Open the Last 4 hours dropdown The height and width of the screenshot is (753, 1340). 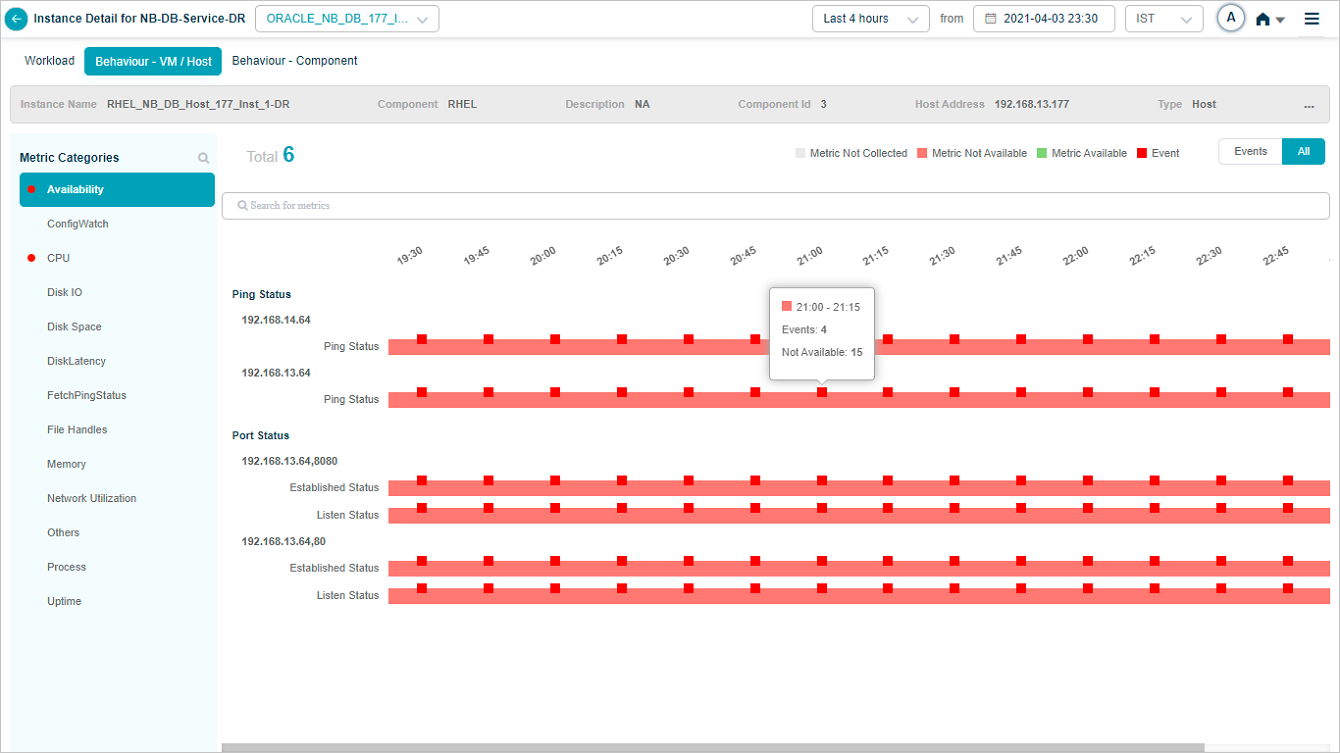tap(870, 19)
